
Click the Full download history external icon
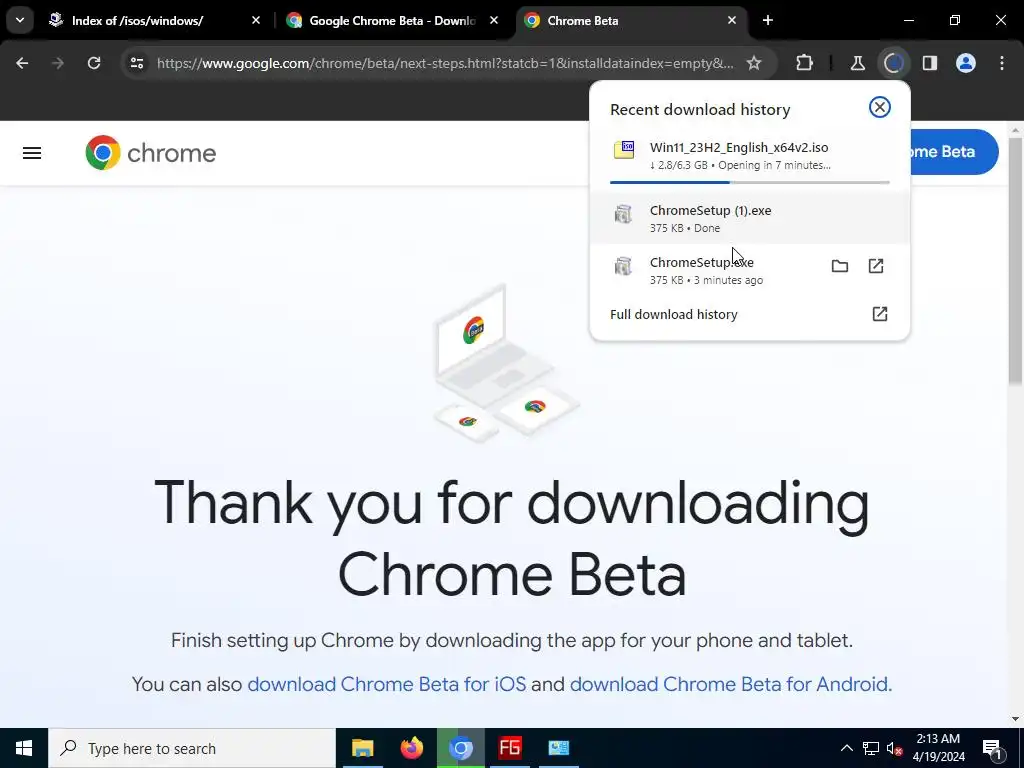point(880,314)
